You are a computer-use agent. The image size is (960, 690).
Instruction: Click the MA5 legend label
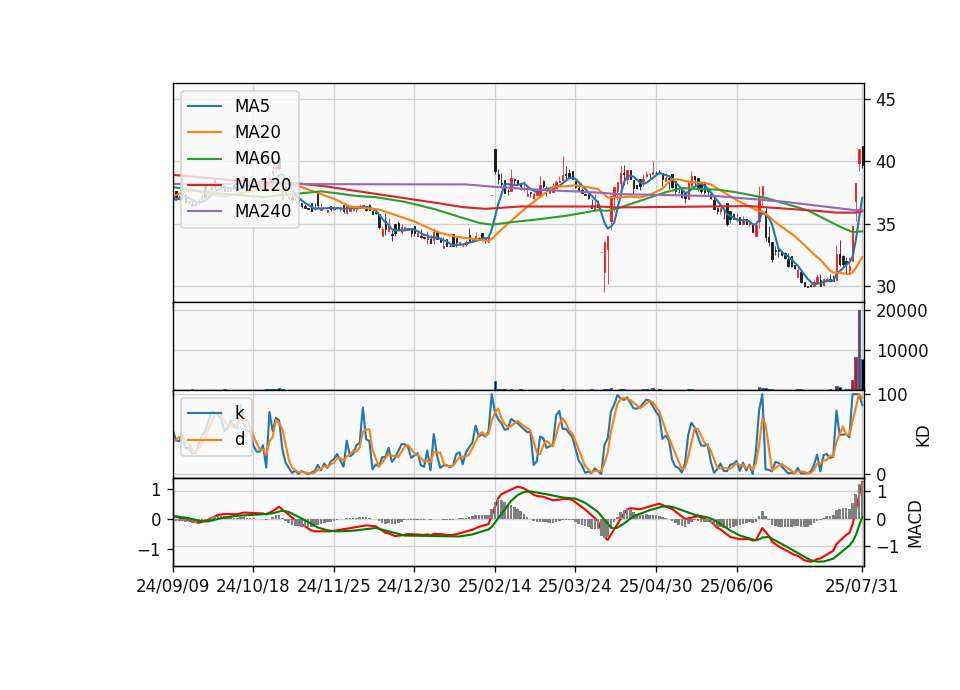252,106
